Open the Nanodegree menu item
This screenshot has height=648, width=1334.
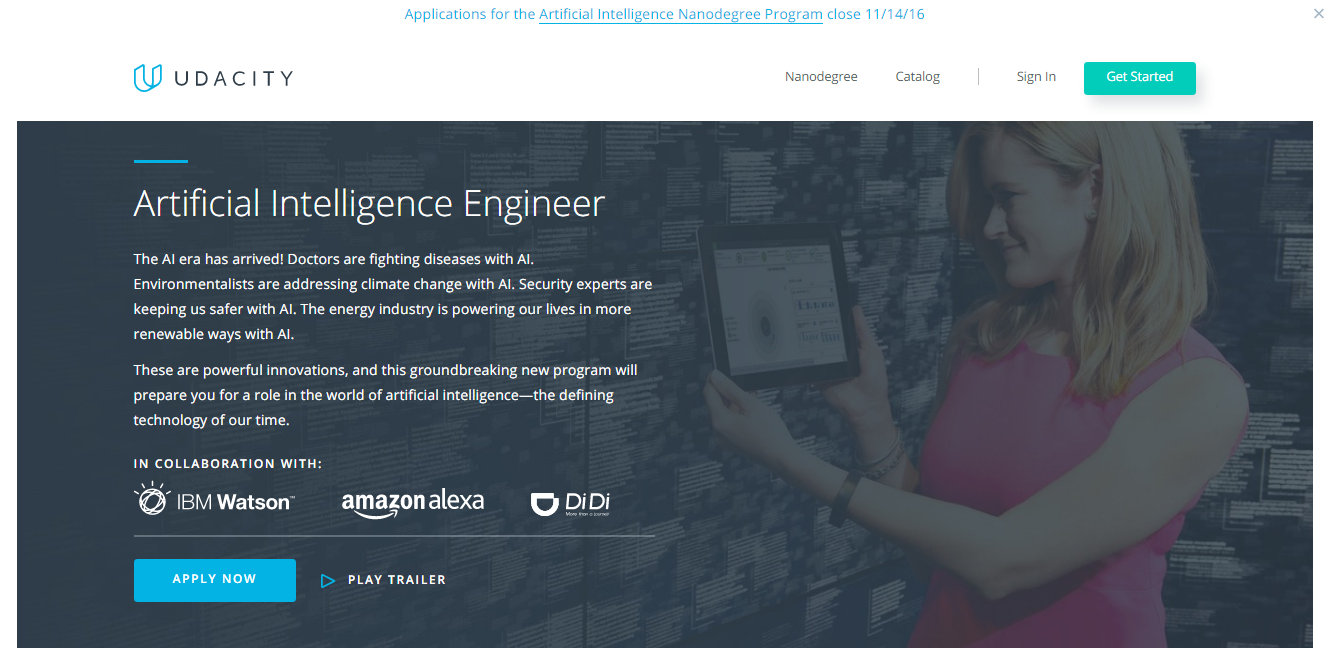pyautogui.click(x=821, y=77)
